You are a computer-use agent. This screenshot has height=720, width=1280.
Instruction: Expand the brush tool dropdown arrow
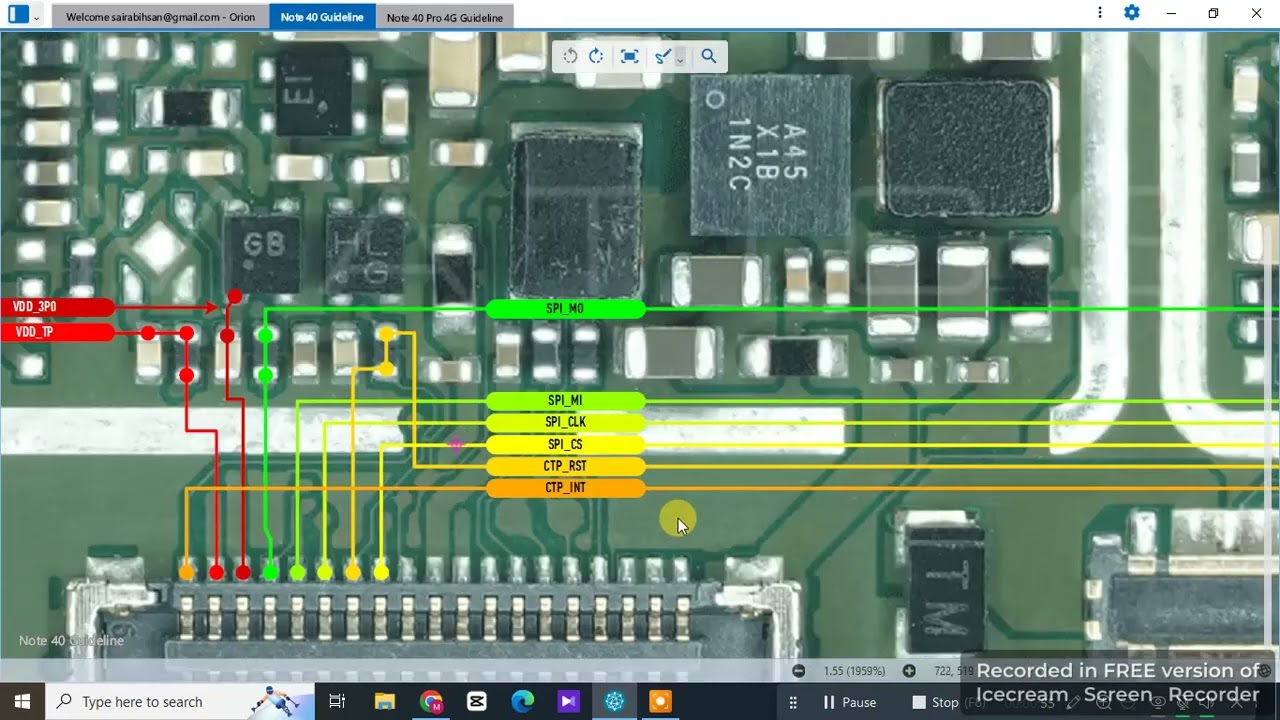pyautogui.click(x=680, y=59)
